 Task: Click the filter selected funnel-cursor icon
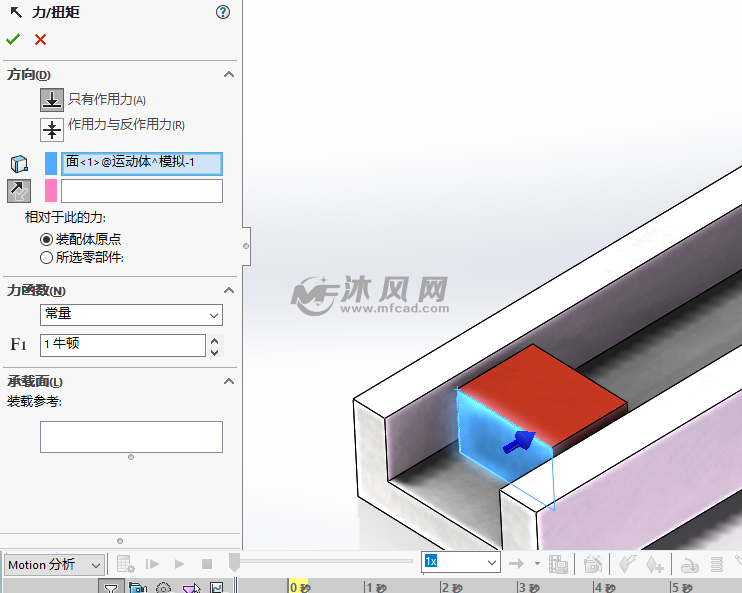click(x=191, y=587)
